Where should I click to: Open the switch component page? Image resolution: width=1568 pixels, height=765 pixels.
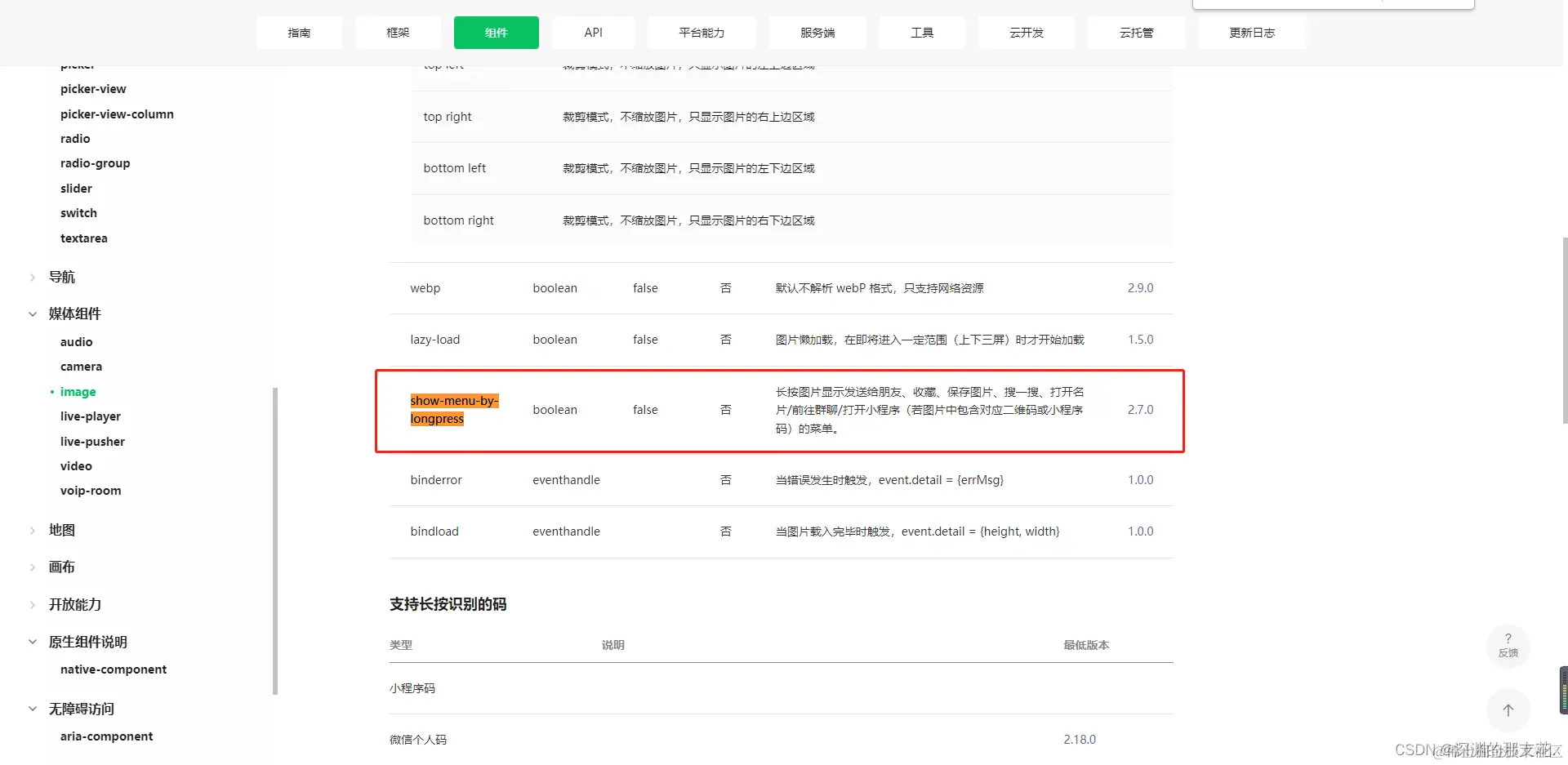(78, 213)
